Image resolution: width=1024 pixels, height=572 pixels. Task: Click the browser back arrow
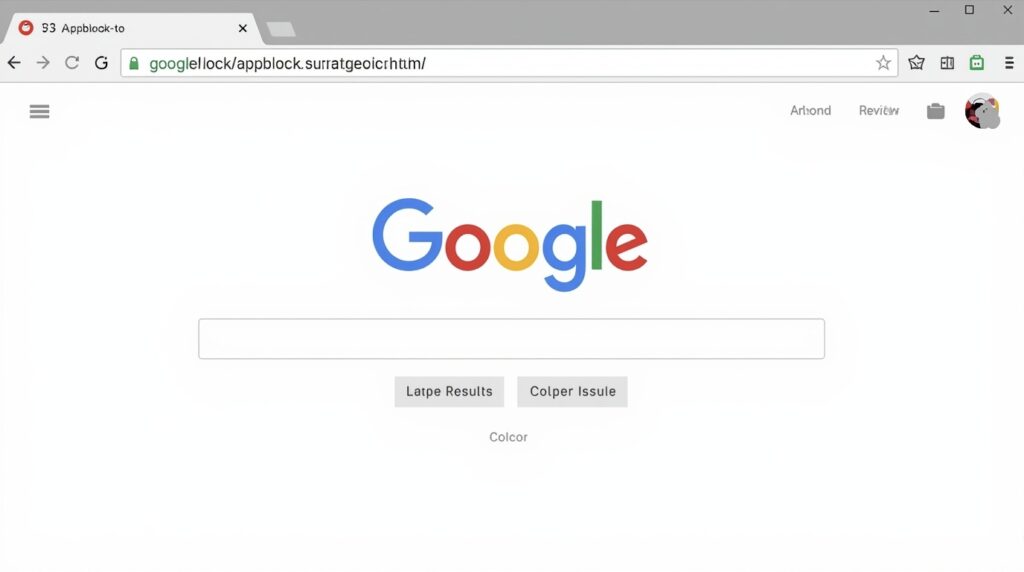tap(14, 63)
